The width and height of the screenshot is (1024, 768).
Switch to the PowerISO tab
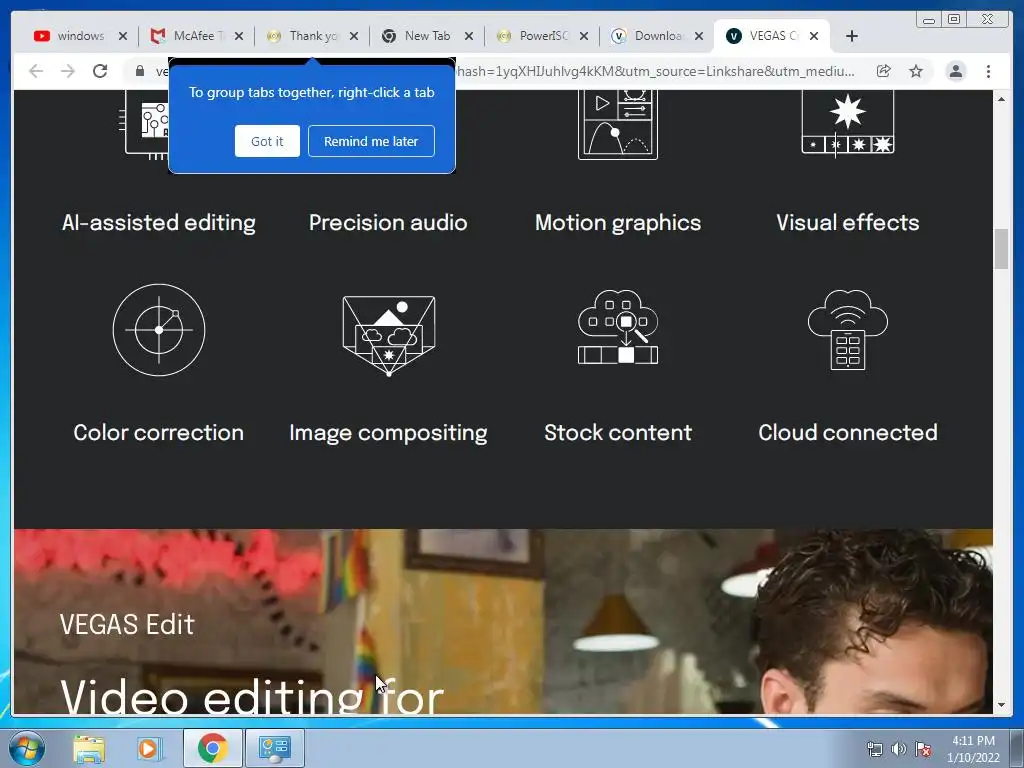coord(542,36)
